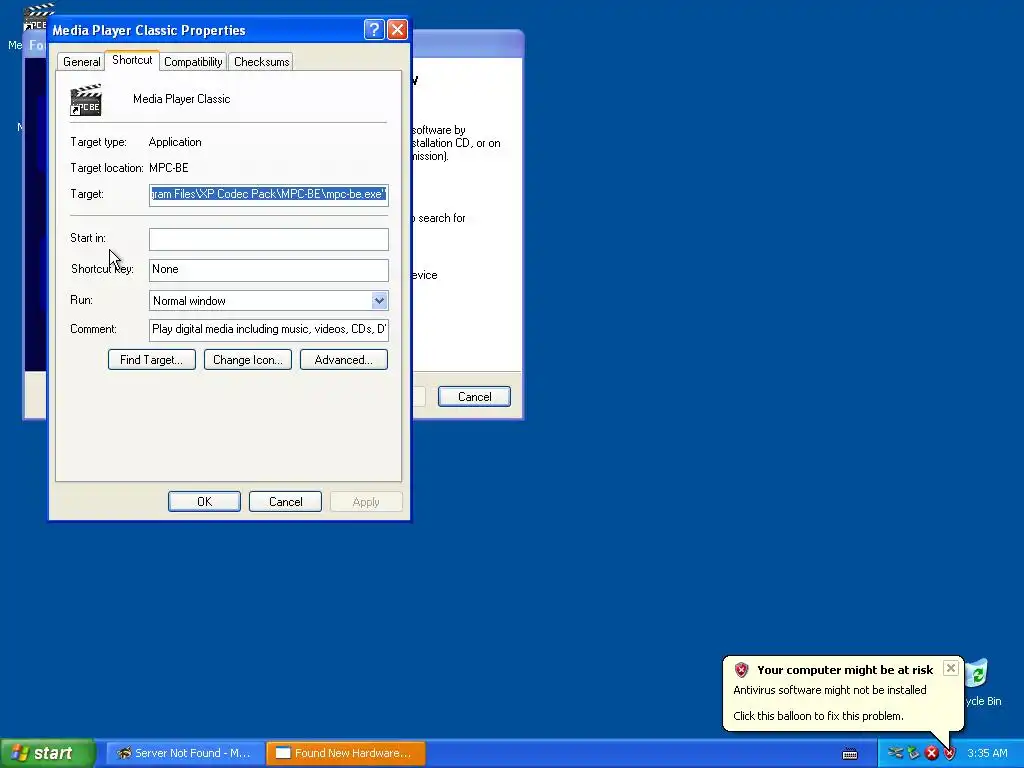Switch to the General tab
This screenshot has width=1024, height=768.
pos(82,61)
